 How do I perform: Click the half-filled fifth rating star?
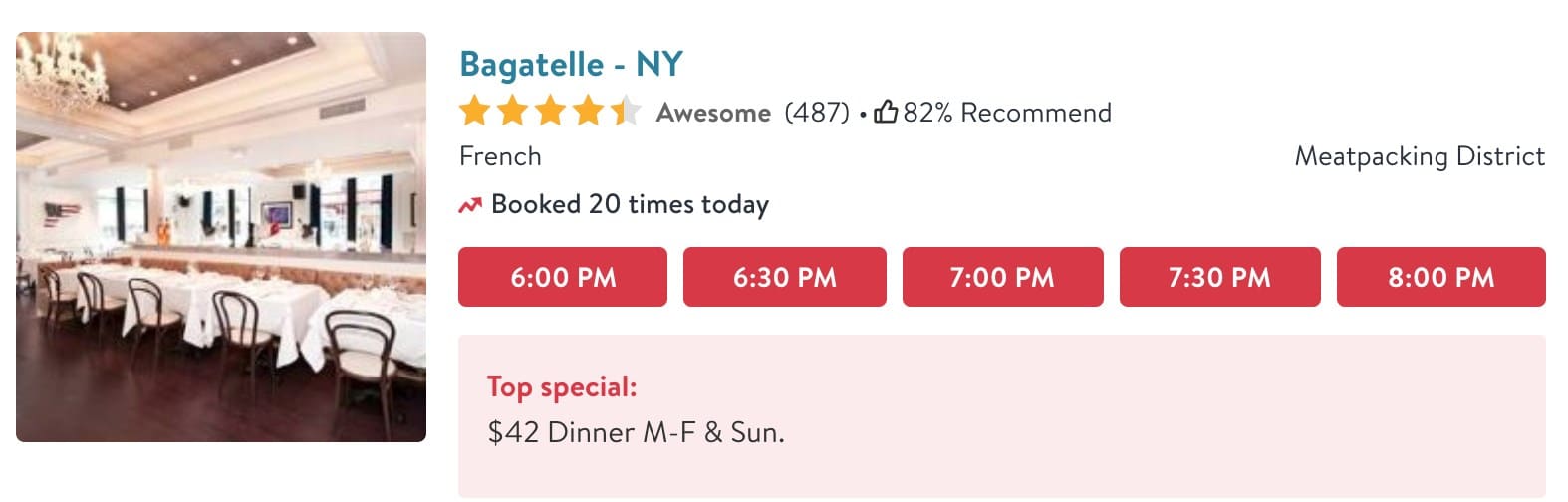coord(625,112)
